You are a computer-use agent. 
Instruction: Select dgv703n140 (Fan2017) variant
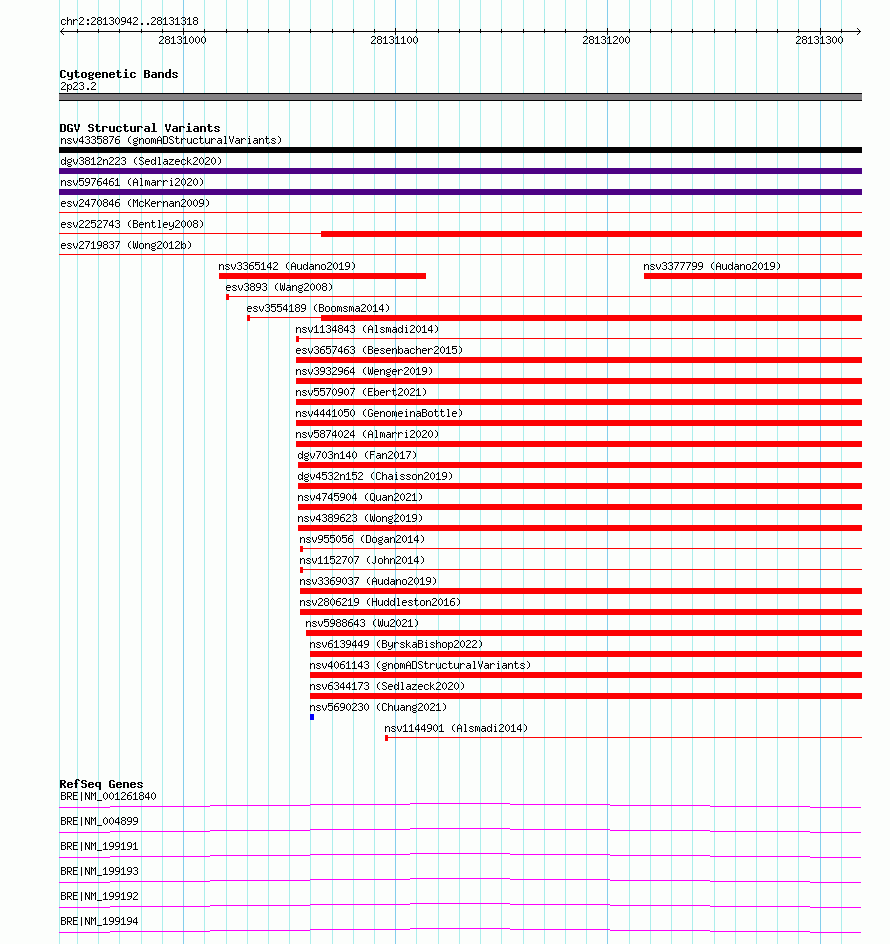coord(357,456)
